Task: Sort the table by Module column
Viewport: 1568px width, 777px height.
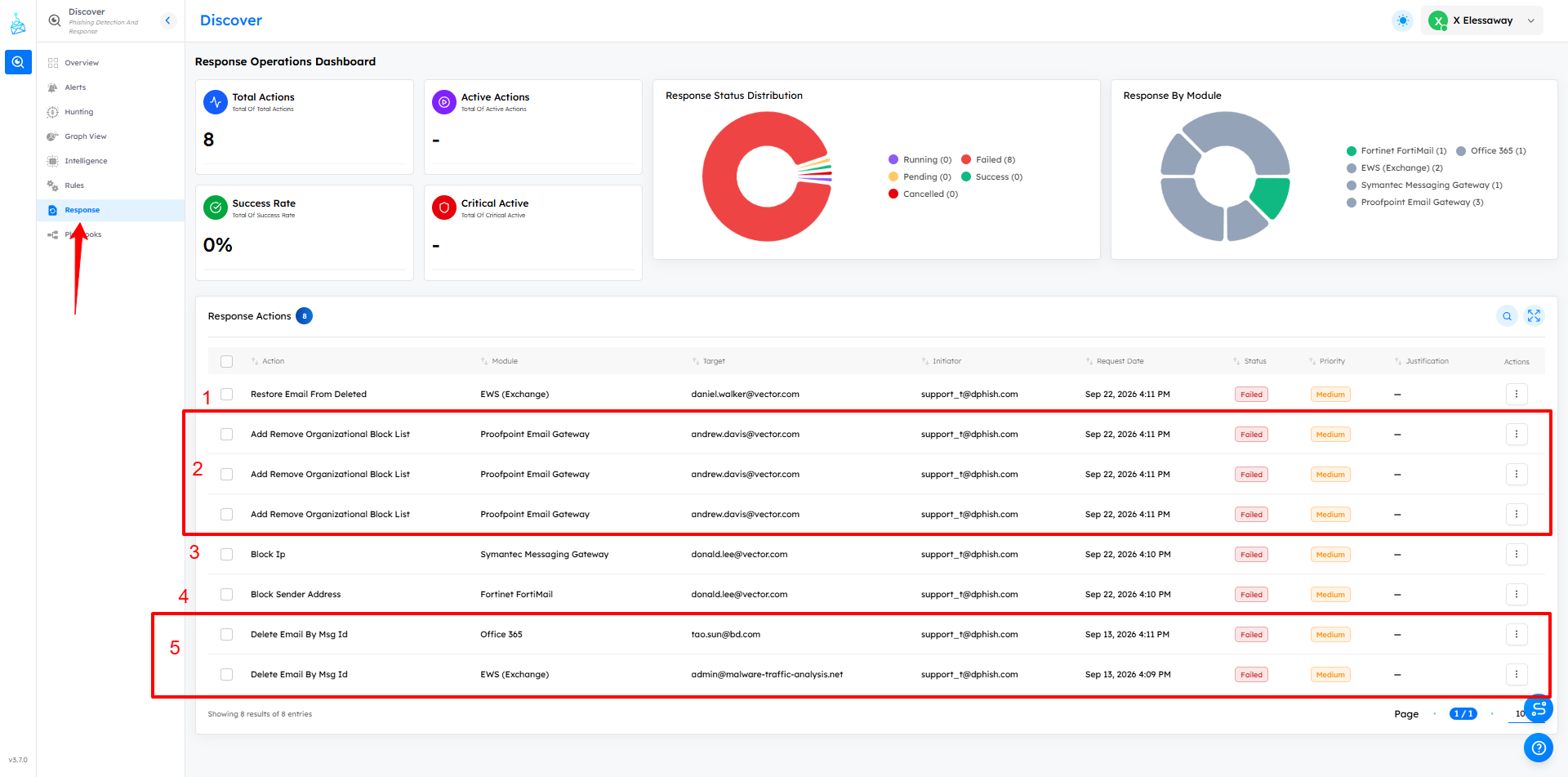Action: click(x=499, y=361)
